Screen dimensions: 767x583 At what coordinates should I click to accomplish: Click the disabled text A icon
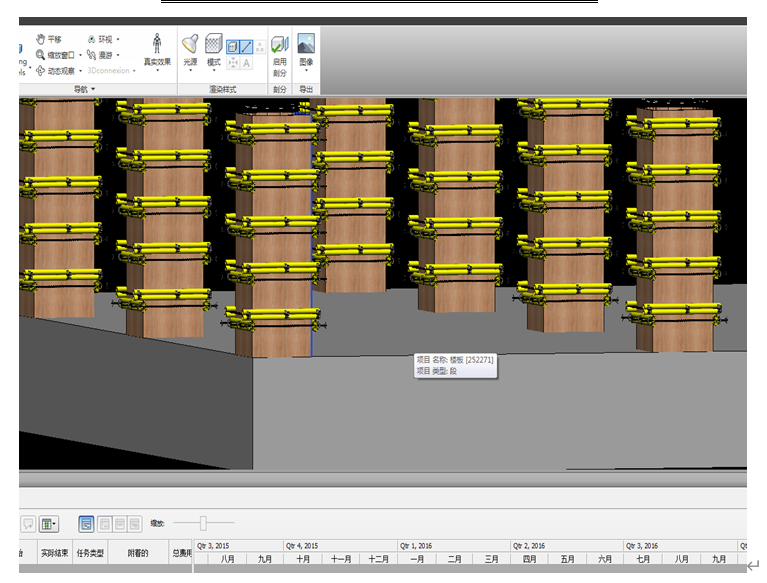(247, 63)
